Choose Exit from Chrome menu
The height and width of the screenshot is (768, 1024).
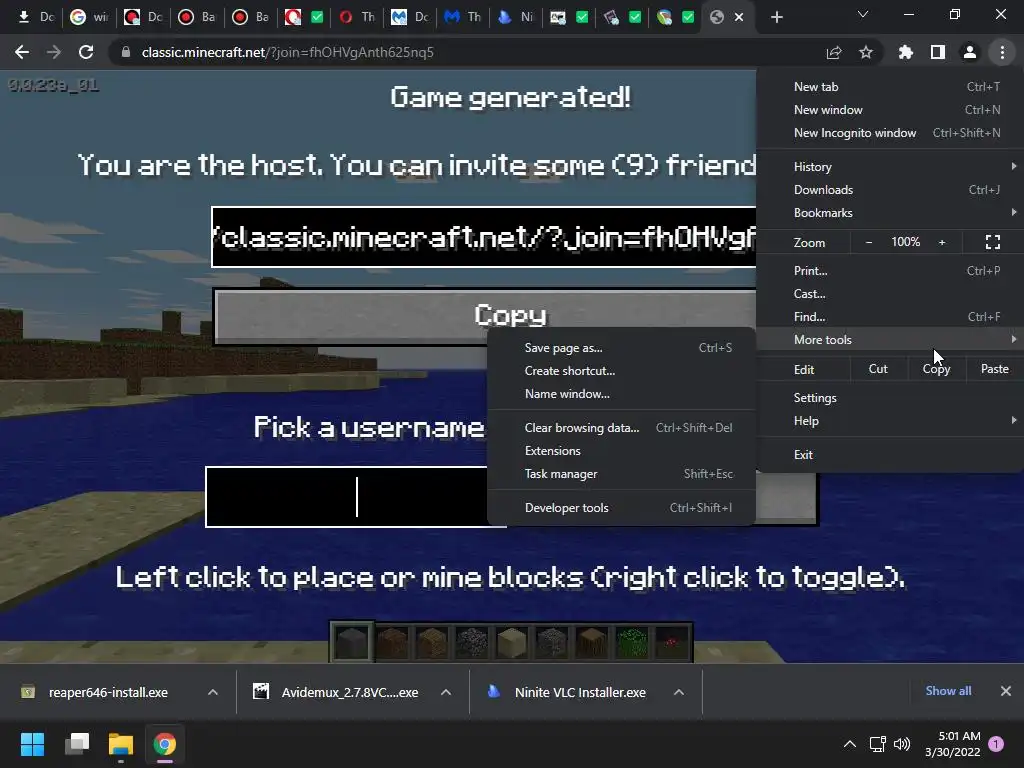click(x=889, y=455)
